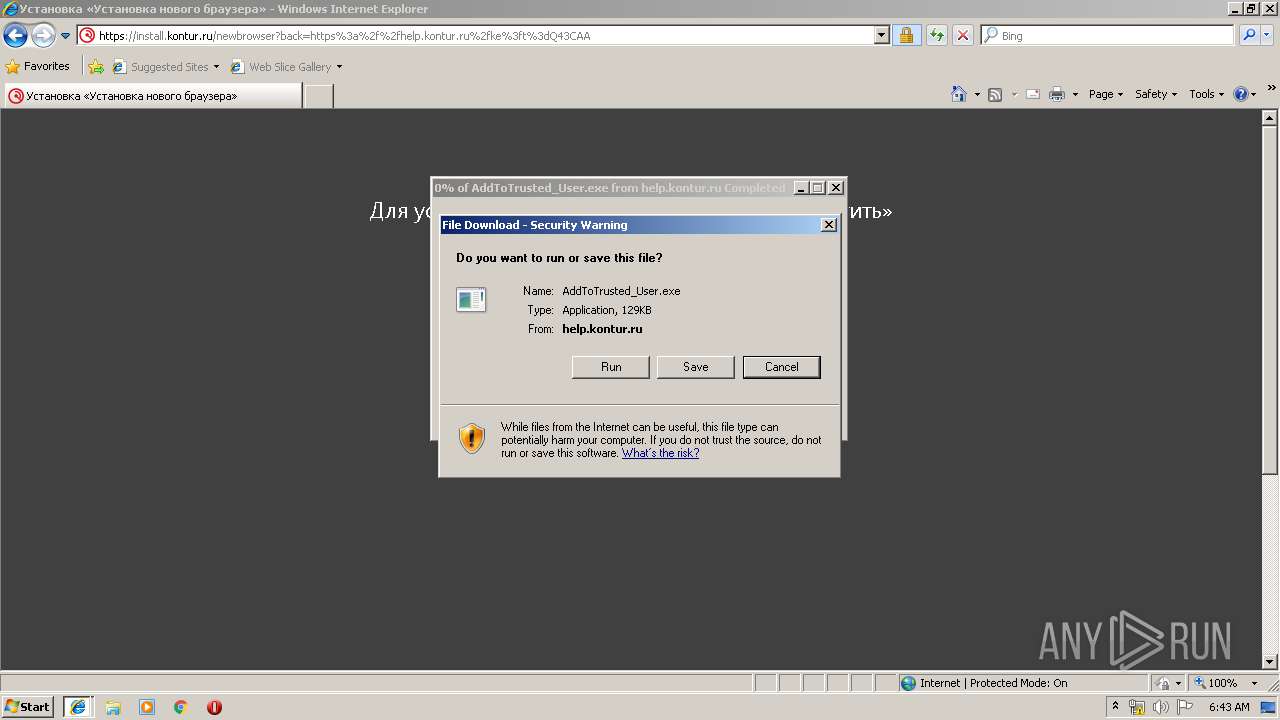1280x720 pixels.
Task: Click the security lock icon
Action: (906, 36)
